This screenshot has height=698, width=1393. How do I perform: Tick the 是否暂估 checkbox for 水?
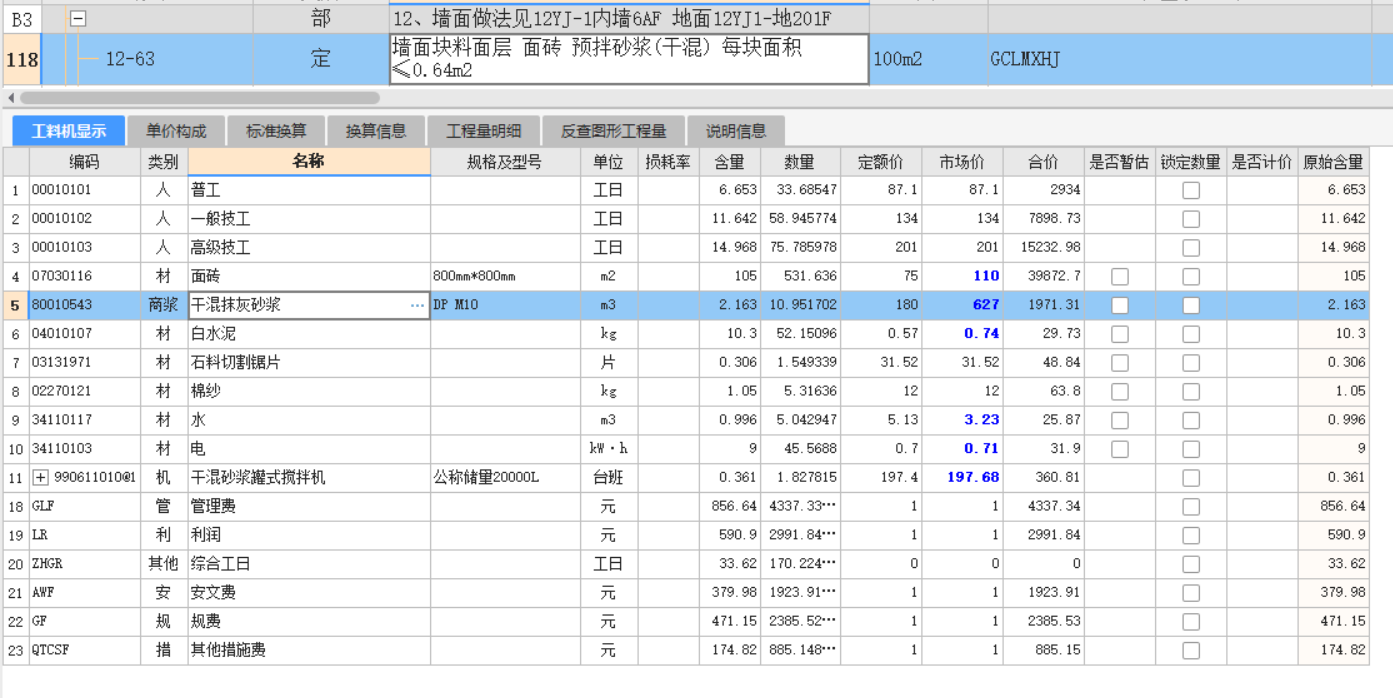pyautogui.click(x=1120, y=420)
